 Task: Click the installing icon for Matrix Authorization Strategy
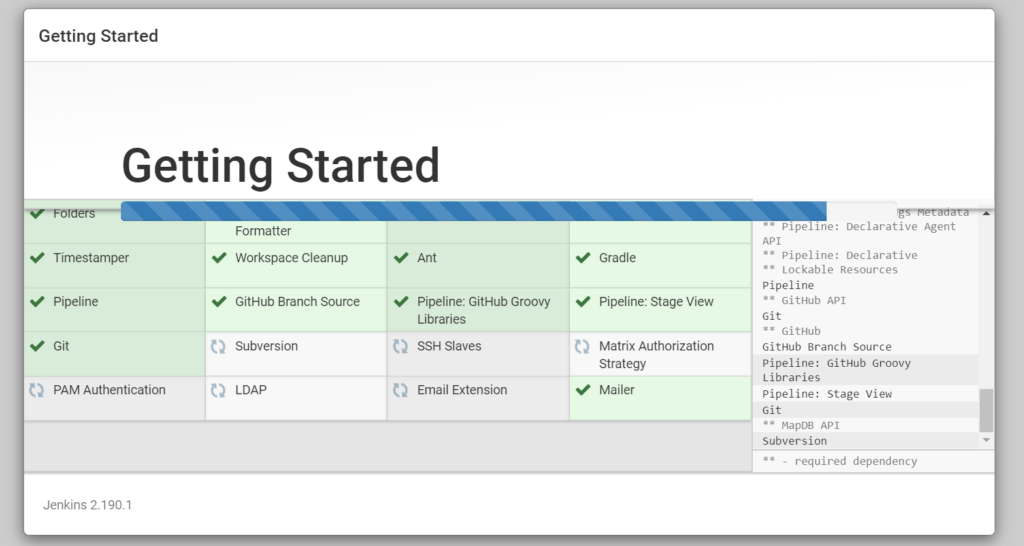click(582, 346)
